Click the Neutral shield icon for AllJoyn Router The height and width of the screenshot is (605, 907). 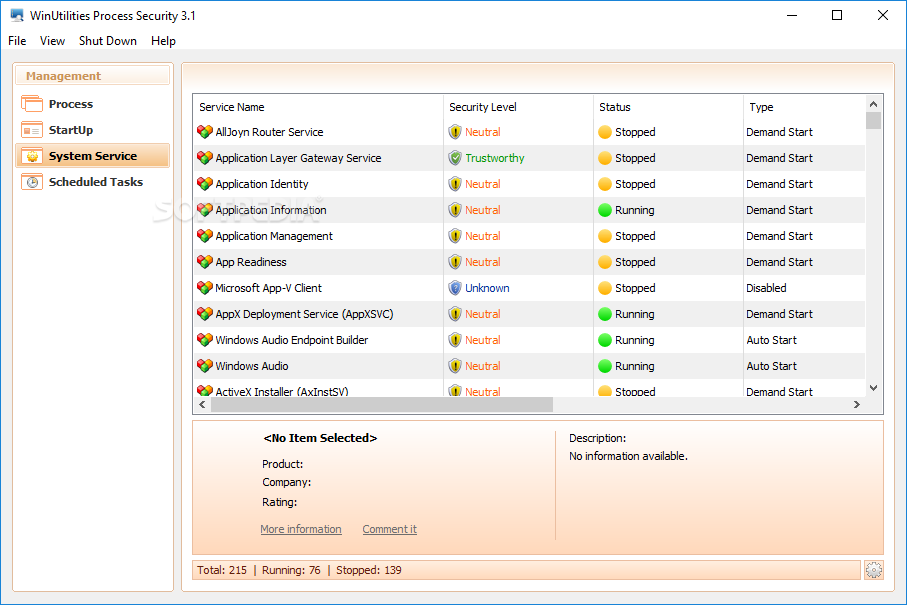pos(455,132)
